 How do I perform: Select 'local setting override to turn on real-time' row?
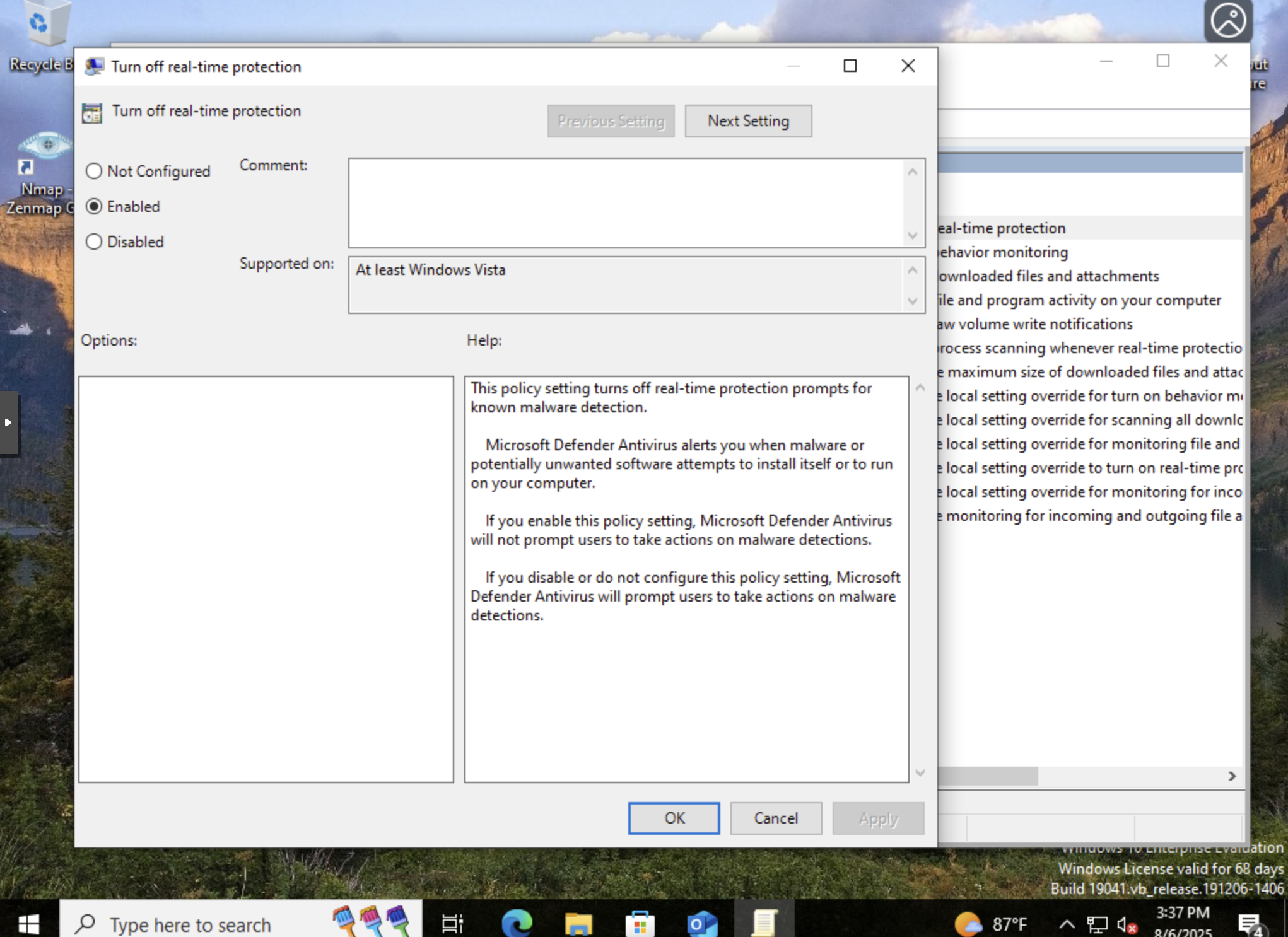pyautogui.click(x=1090, y=468)
